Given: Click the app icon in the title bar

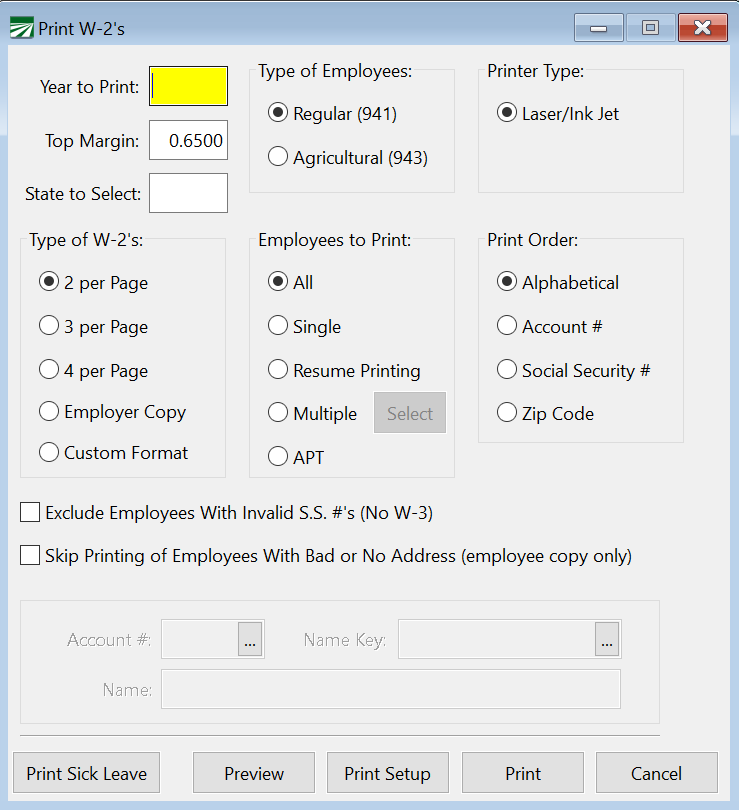Looking at the screenshot, I should pos(21,28).
